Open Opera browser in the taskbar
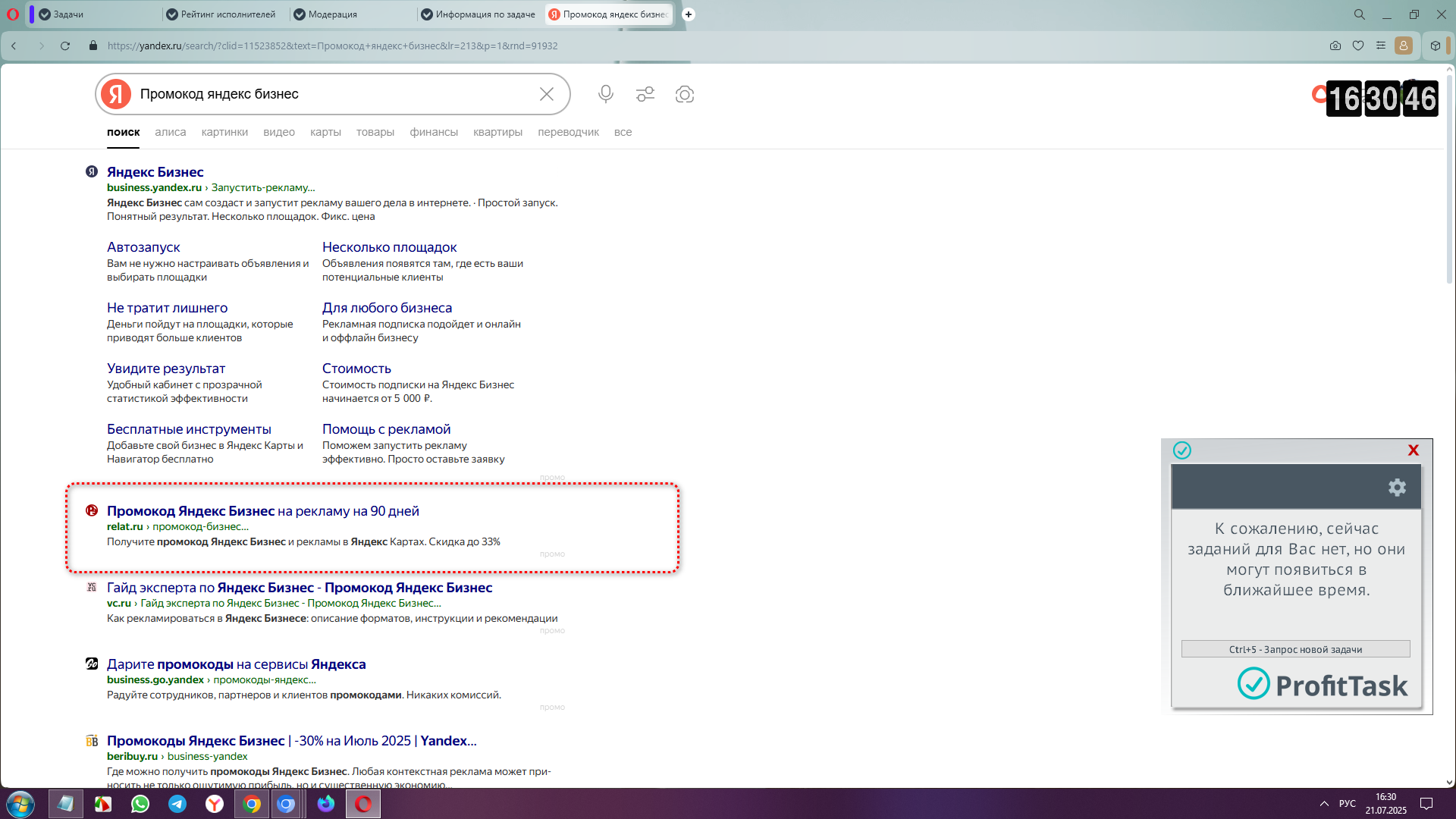This screenshot has width=1456, height=819. (363, 804)
